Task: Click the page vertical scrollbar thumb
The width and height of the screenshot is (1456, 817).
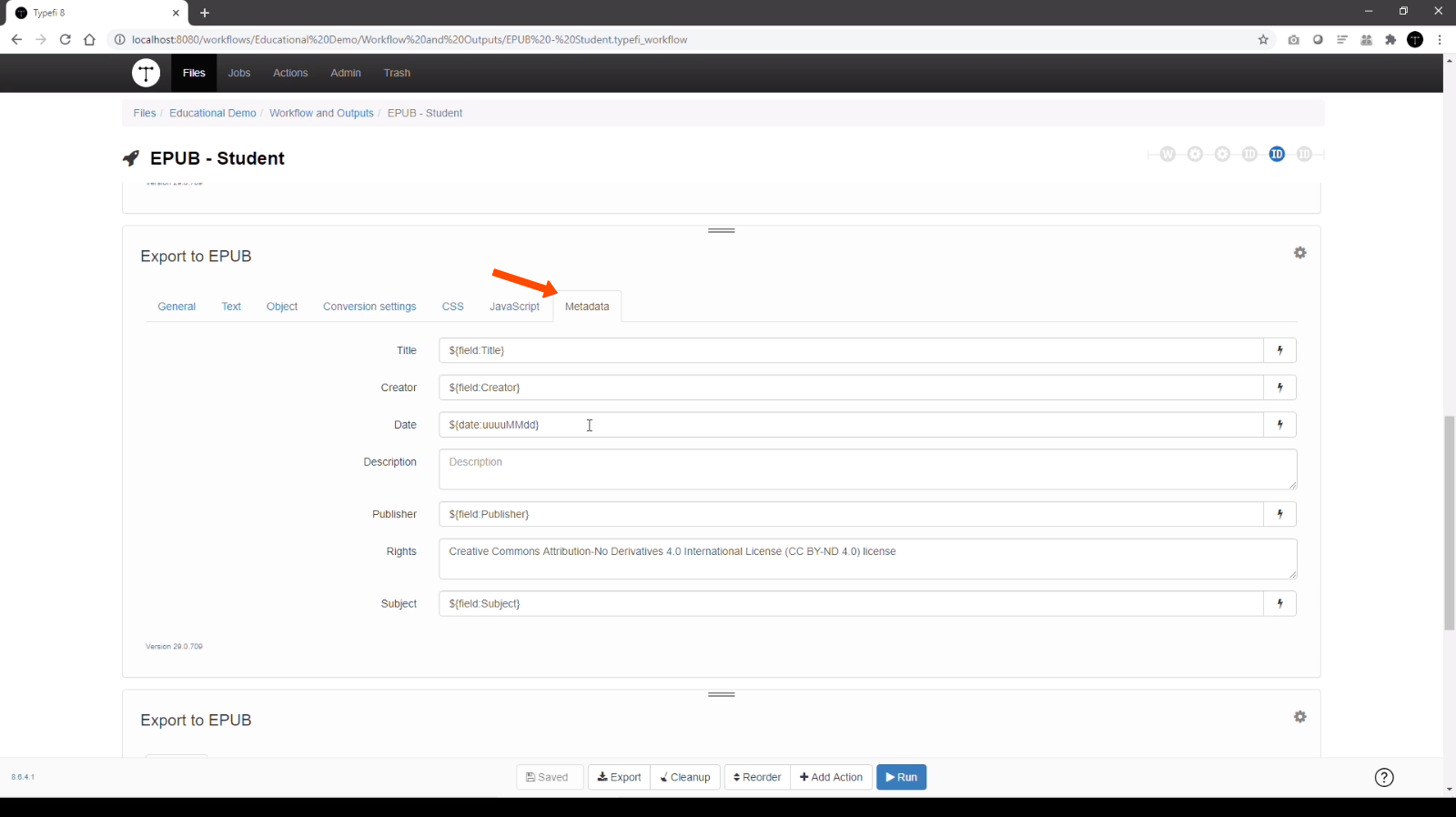Action: pos(1450,523)
